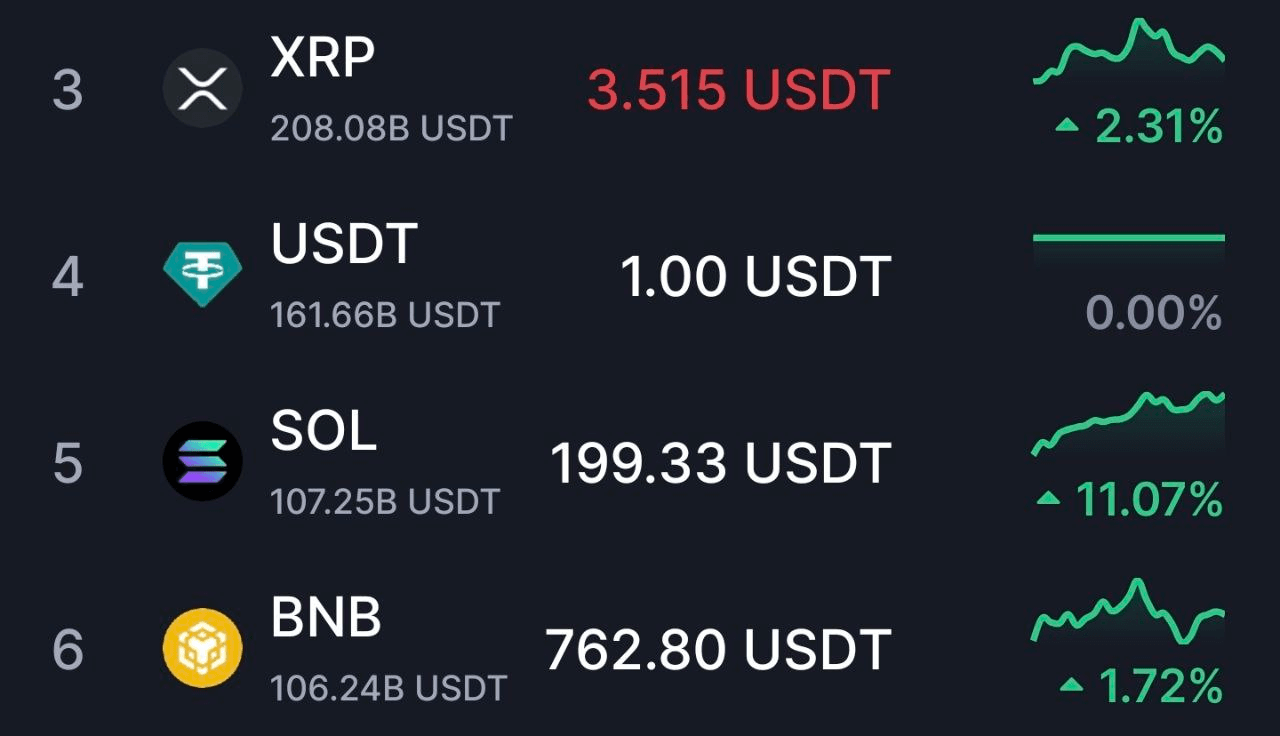Tap the Solana SOL logo icon
Viewport: 1280px width, 736px height.
coord(203,461)
